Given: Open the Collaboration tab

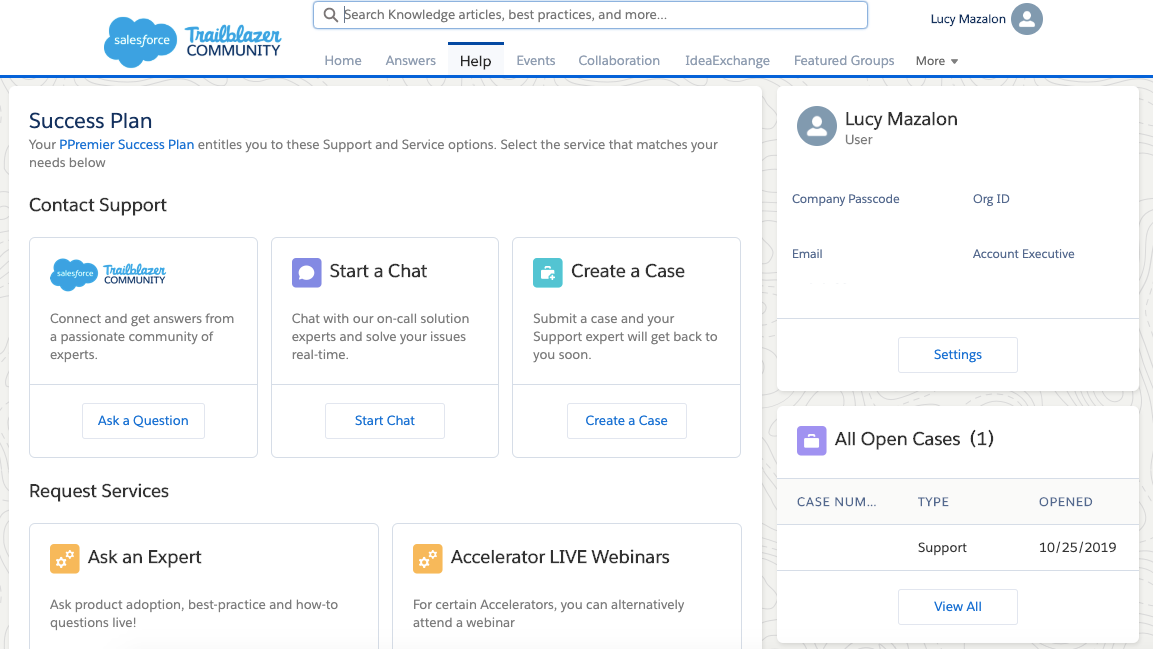Looking at the screenshot, I should [x=619, y=61].
